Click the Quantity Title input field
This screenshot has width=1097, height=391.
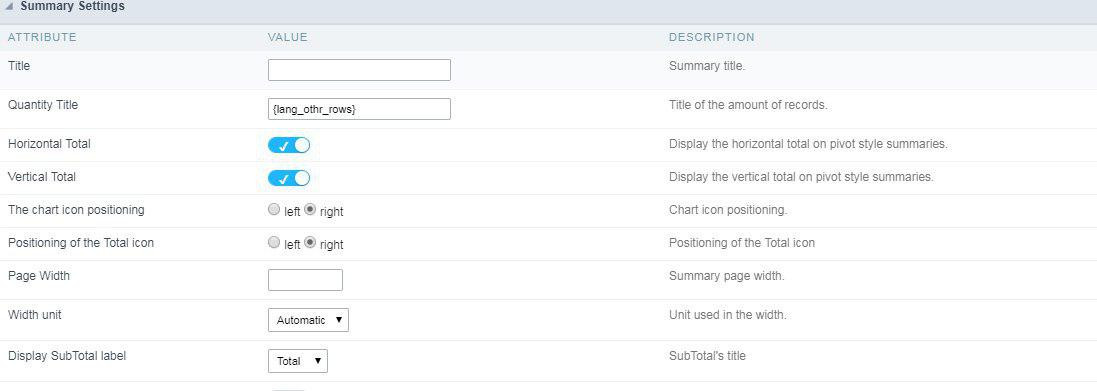coord(359,109)
